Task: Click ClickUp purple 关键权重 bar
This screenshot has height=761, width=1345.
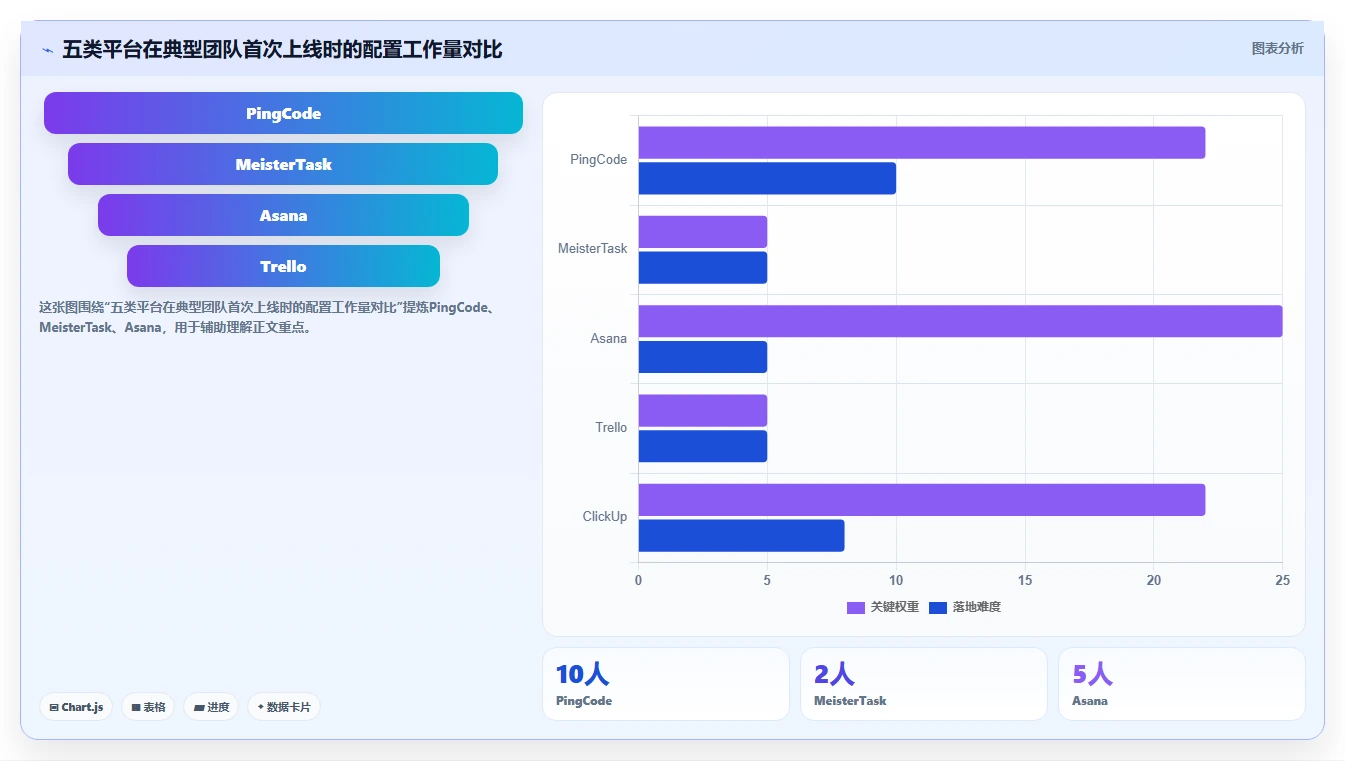Action: coord(922,499)
